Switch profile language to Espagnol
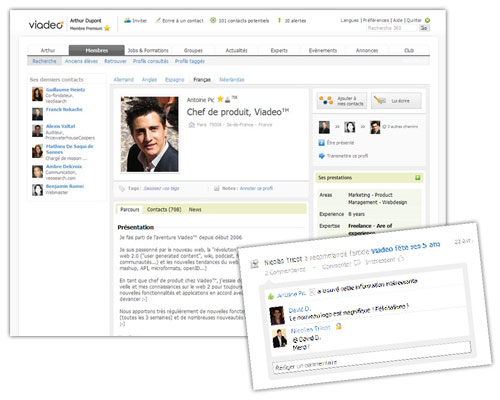 (174, 79)
